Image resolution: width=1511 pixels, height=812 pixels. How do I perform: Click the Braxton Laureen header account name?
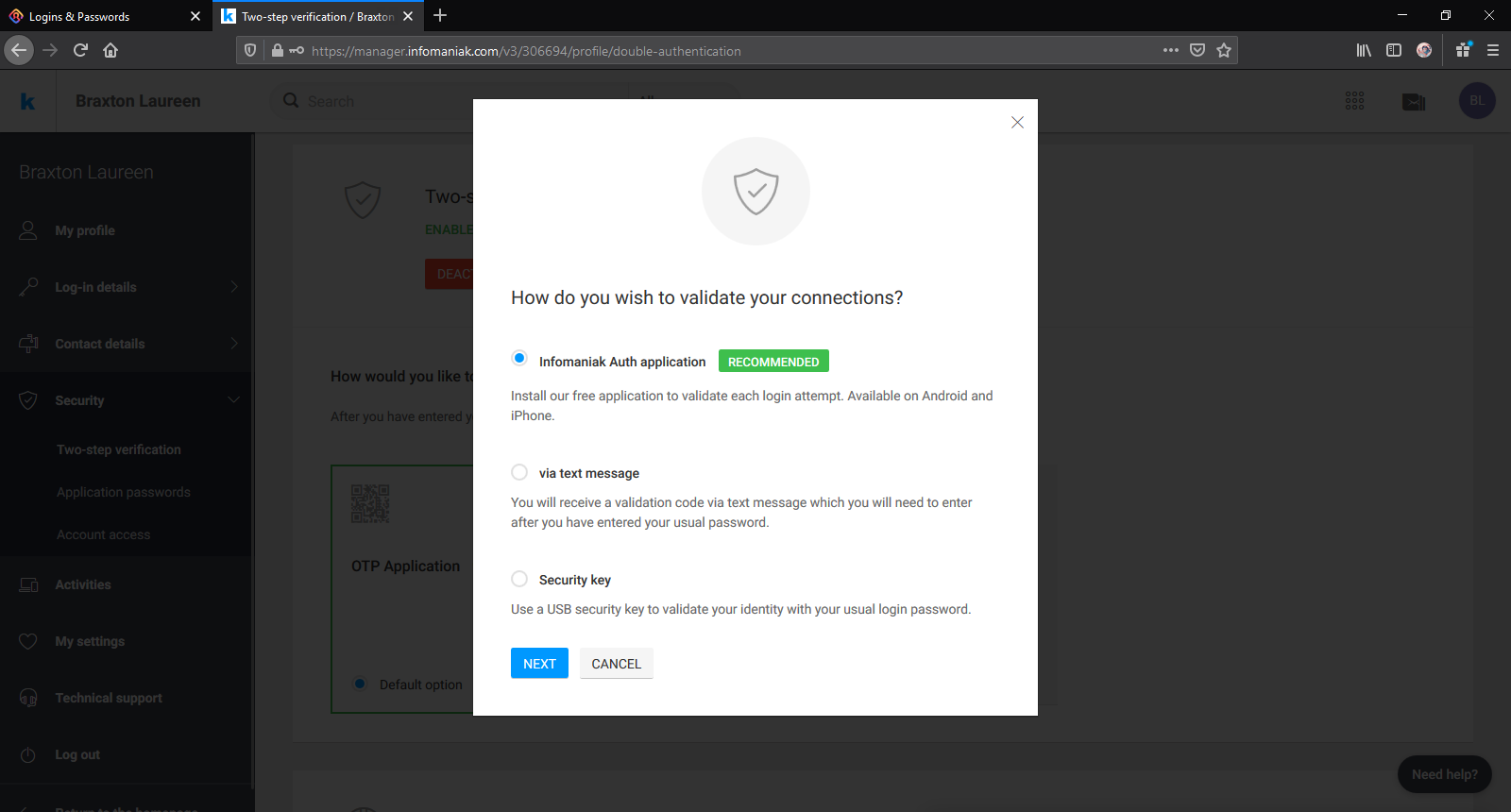pos(138,101)
